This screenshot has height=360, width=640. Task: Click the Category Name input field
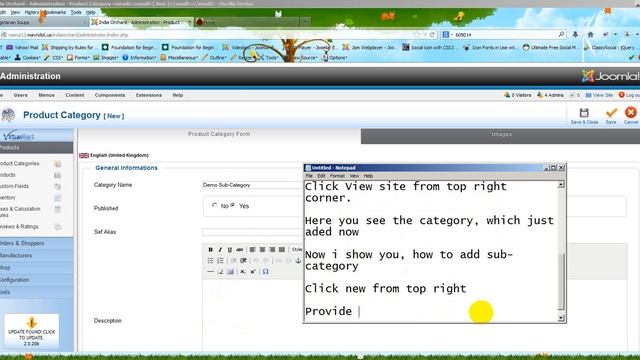tap(252, 185)
